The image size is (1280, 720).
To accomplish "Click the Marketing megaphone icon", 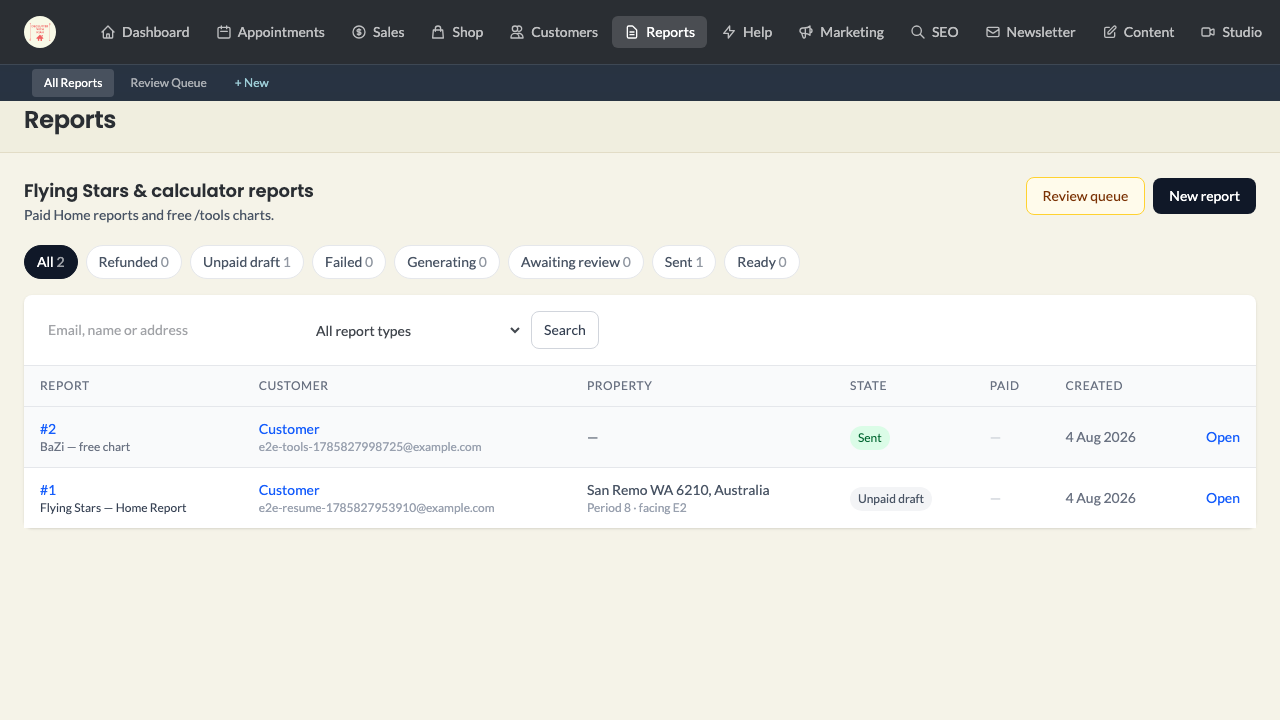I will coord(806,32).
